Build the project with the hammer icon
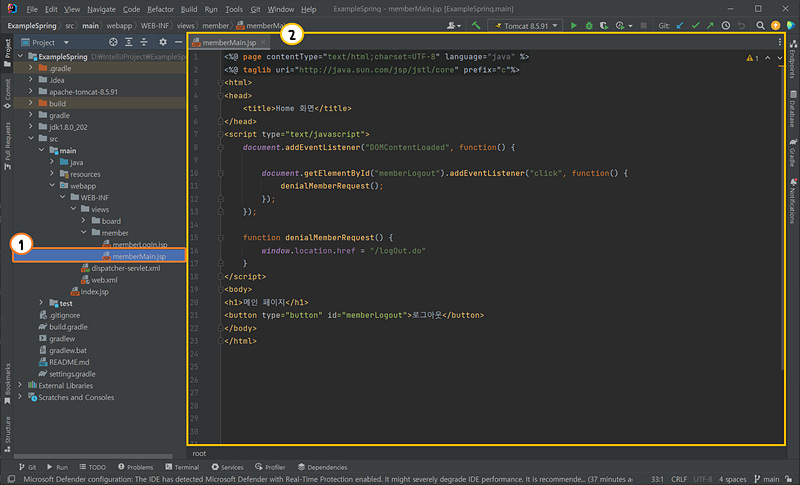The width and height of the screenshot is (800, 485). (476, 25)
